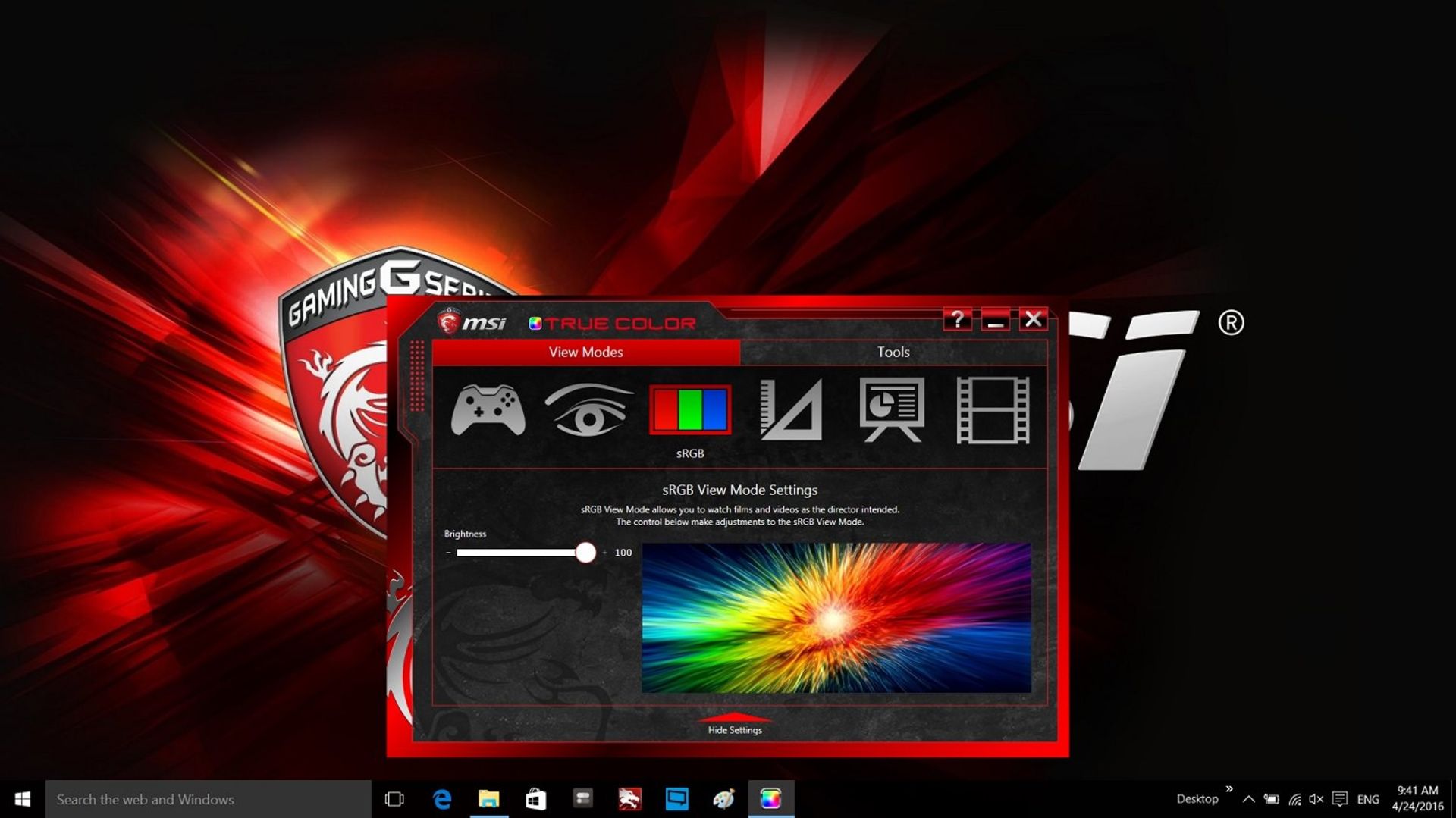This screenshot has width=1456, height=818.
Task: Click the sRGB View Mode Settings heading
Action: (x=740, y=490)
